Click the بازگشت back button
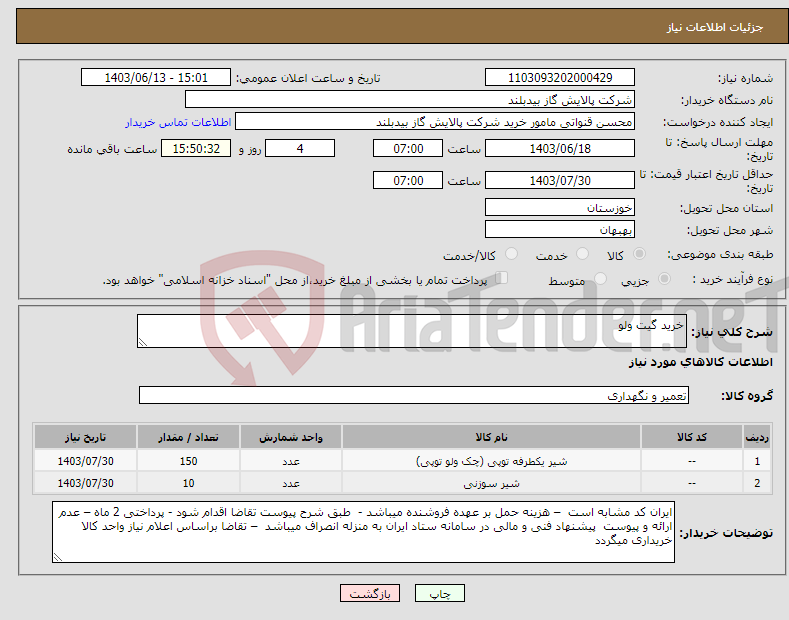 pos(370,593)
